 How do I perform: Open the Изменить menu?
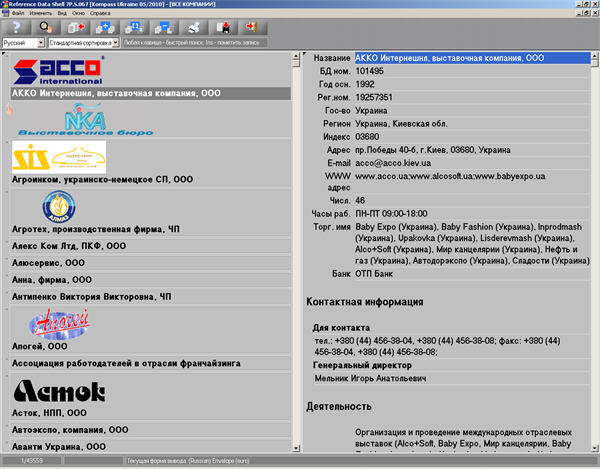tap(41, 13)
